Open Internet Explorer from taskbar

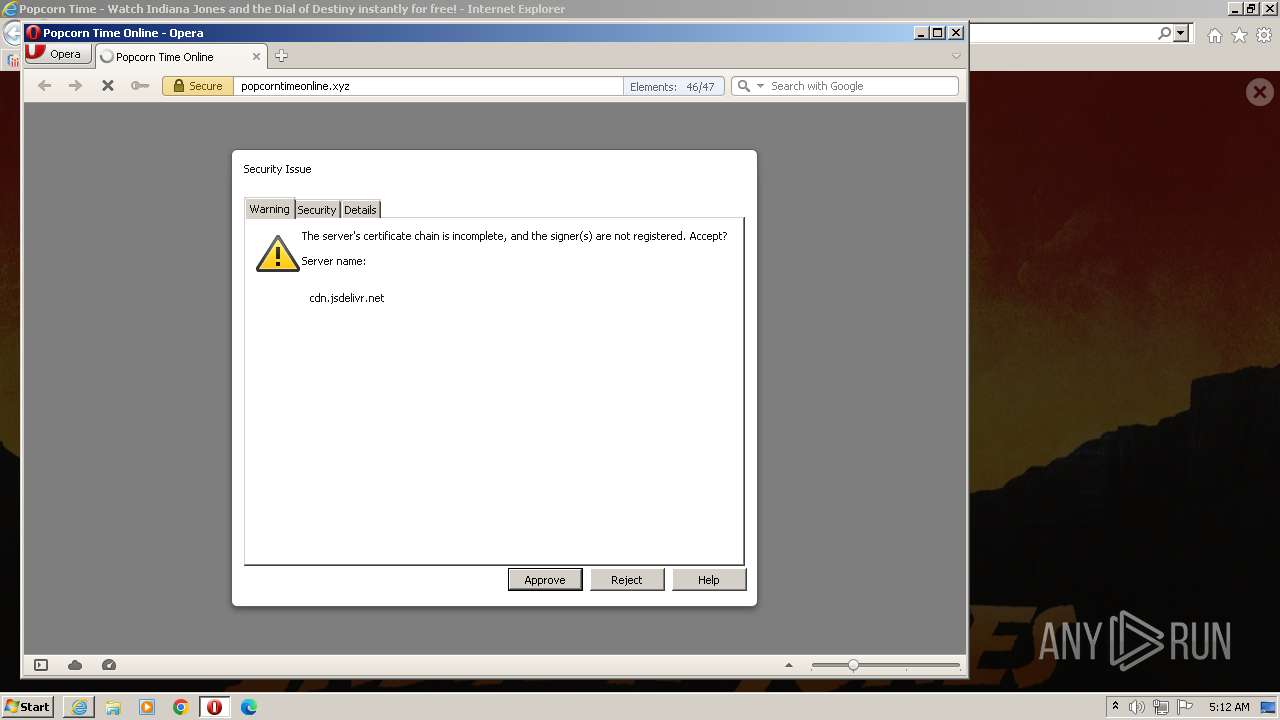tap(79, 707)
